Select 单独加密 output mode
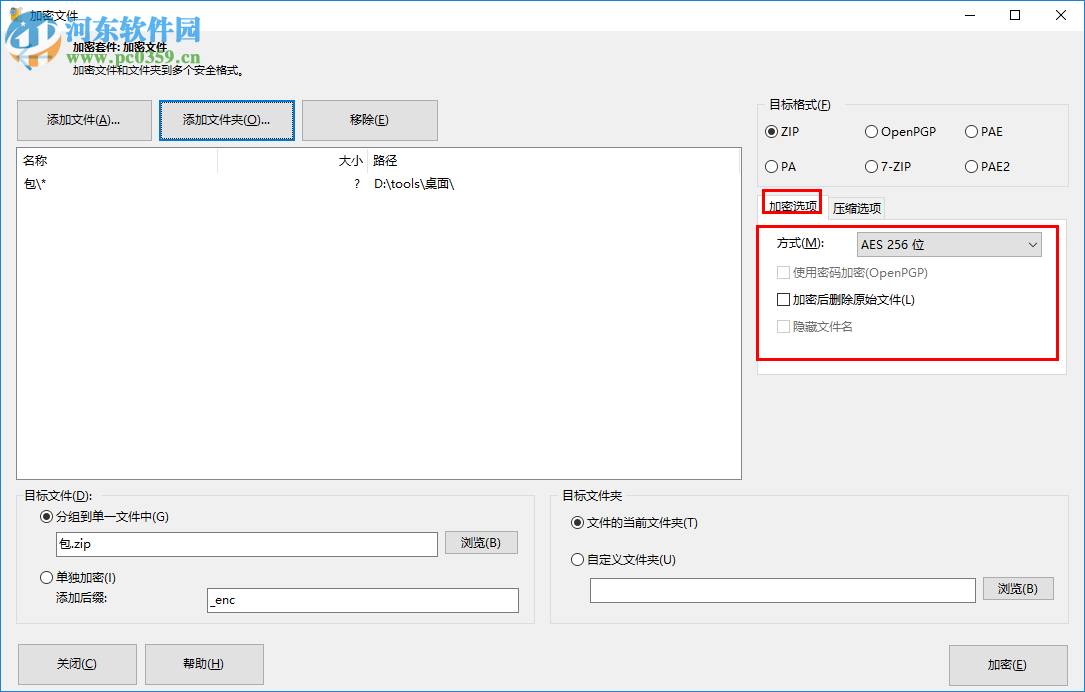 46,577
